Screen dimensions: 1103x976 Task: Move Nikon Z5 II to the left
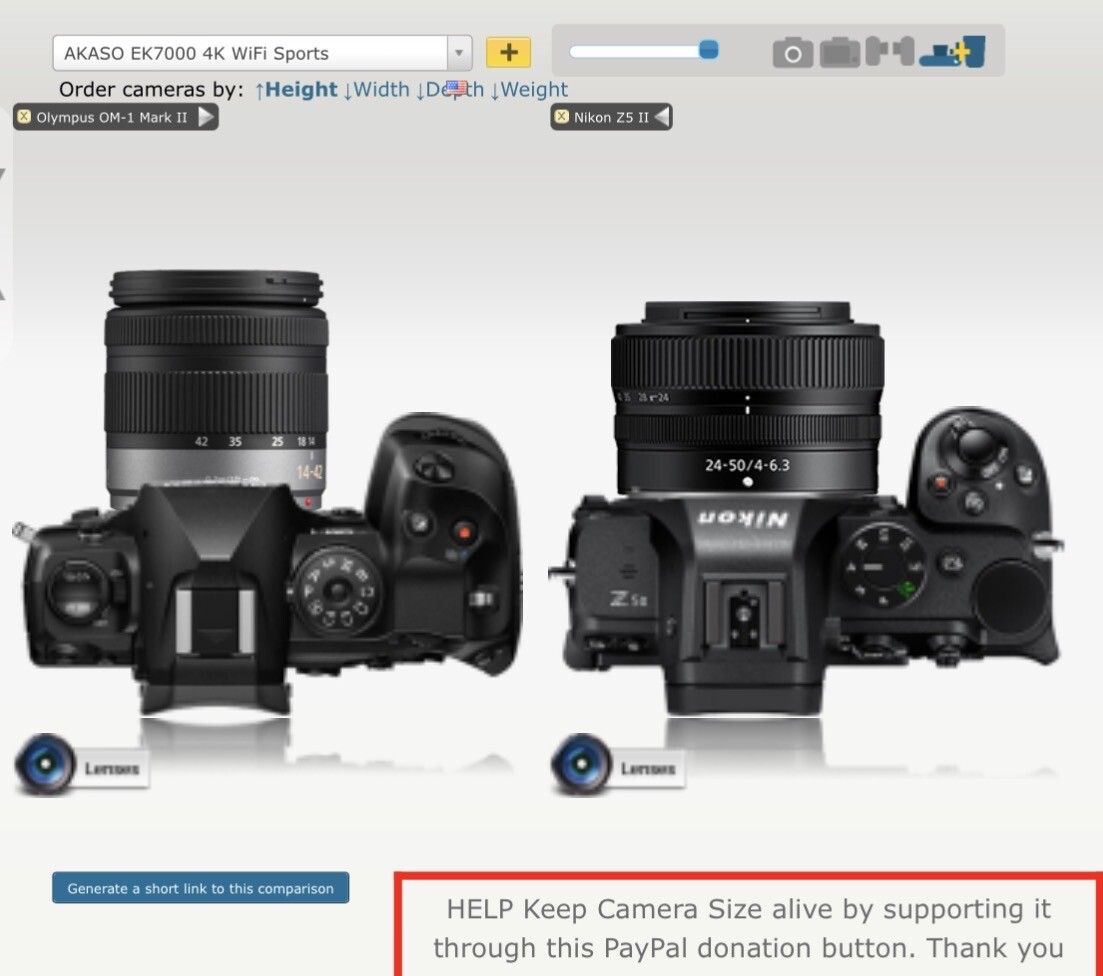pos(661,117)
